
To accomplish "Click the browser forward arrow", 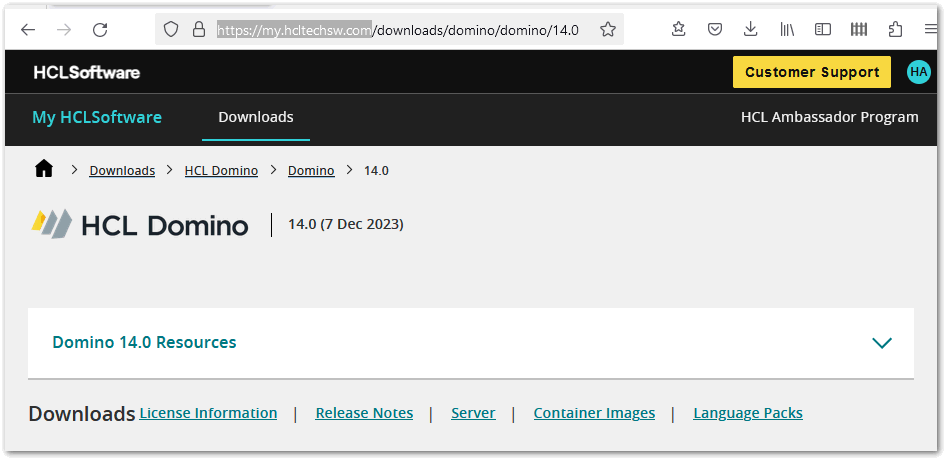I will click(x=63, y=30).
